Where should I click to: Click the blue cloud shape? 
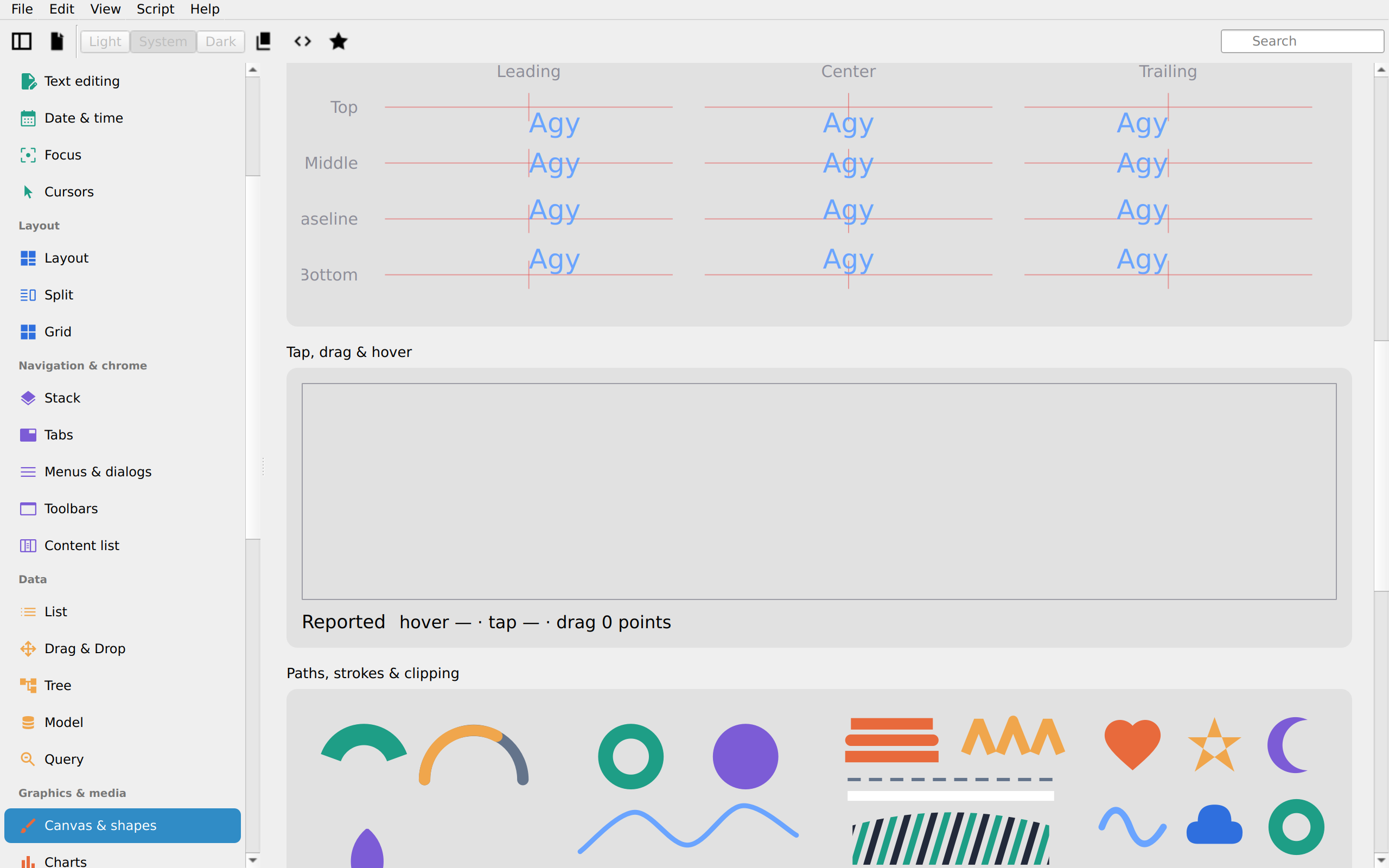pos(1214,825)
